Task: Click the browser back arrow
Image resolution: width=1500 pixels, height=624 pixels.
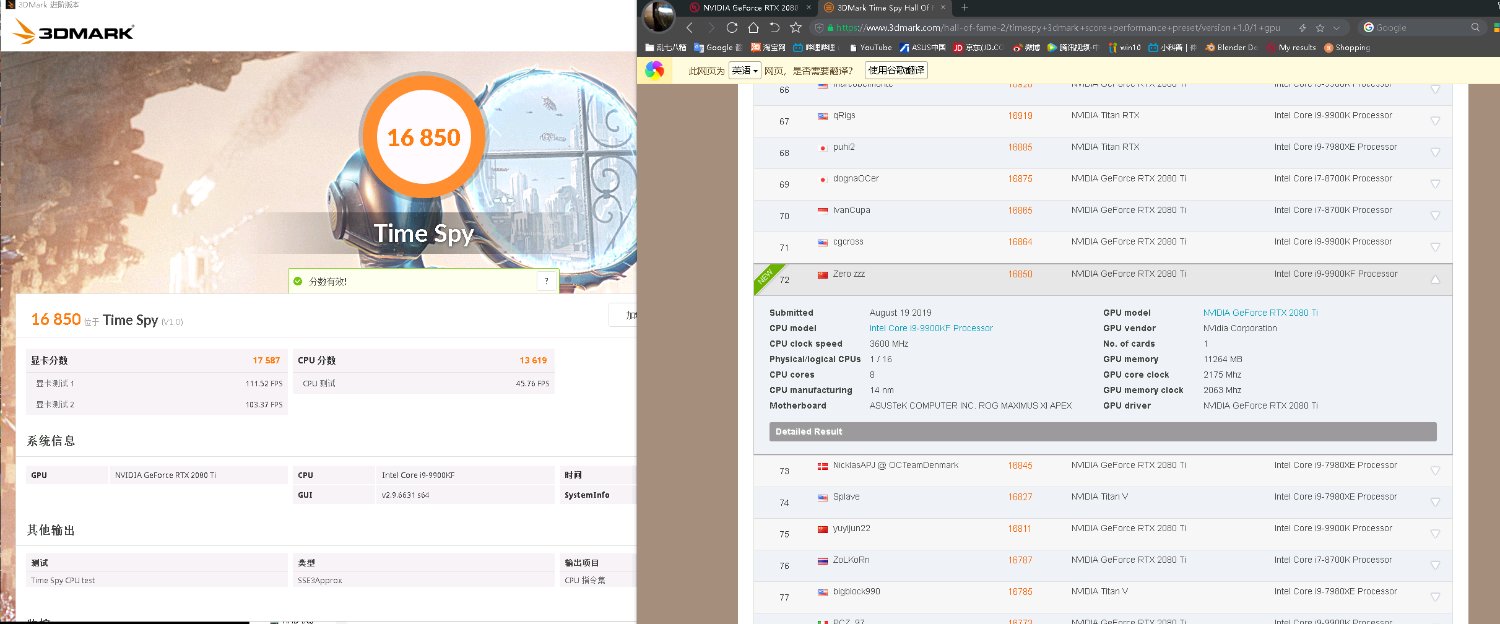Action: point(689,28)
